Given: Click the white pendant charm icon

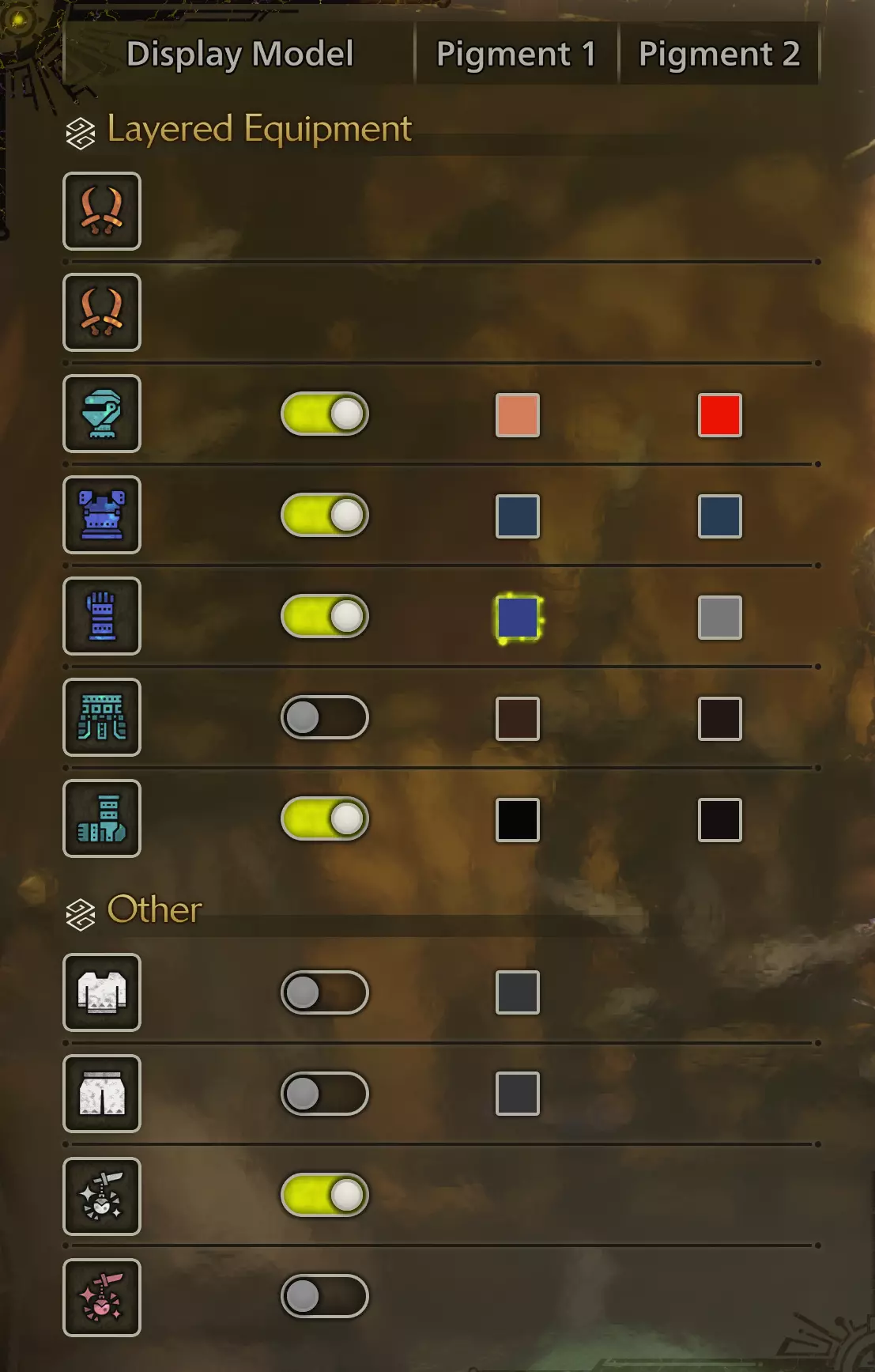Looking at the screenshot, I should [x=102, y=1196].
